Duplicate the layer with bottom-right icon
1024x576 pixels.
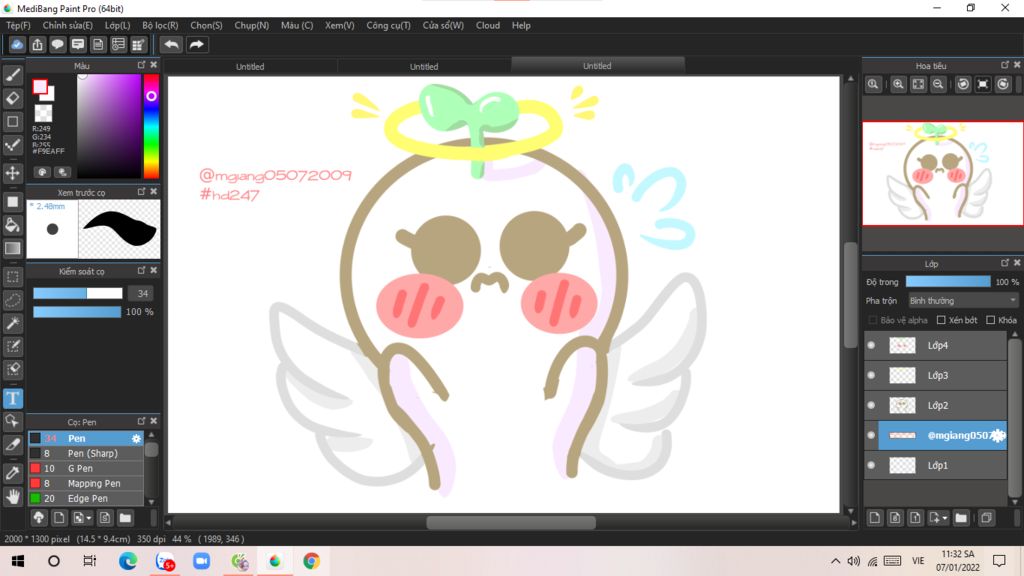986,518
